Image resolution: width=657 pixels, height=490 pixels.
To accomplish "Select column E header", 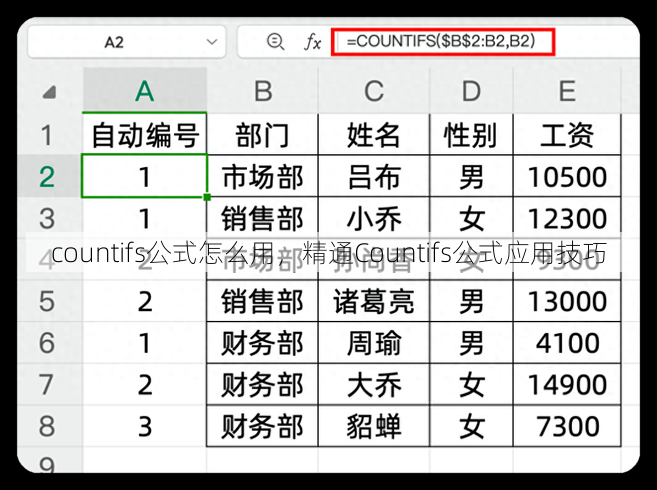I will point(567,91).
